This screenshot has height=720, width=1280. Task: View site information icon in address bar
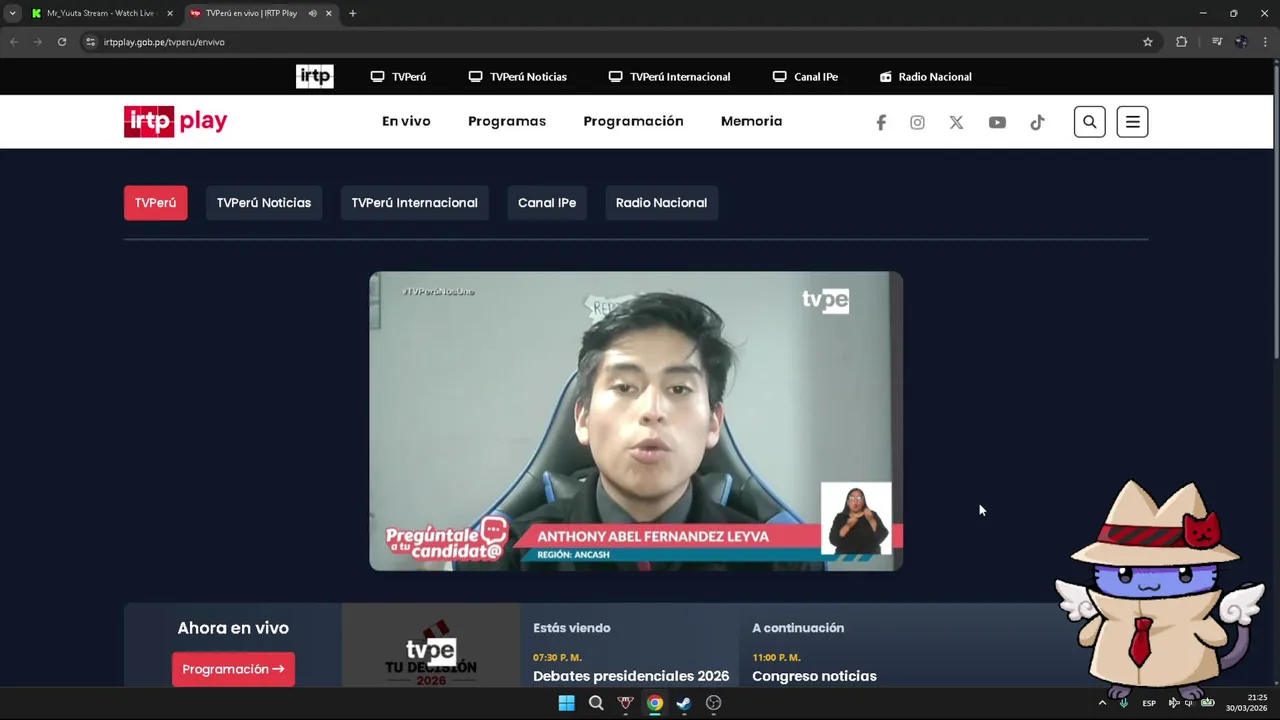tap(90, 42)
